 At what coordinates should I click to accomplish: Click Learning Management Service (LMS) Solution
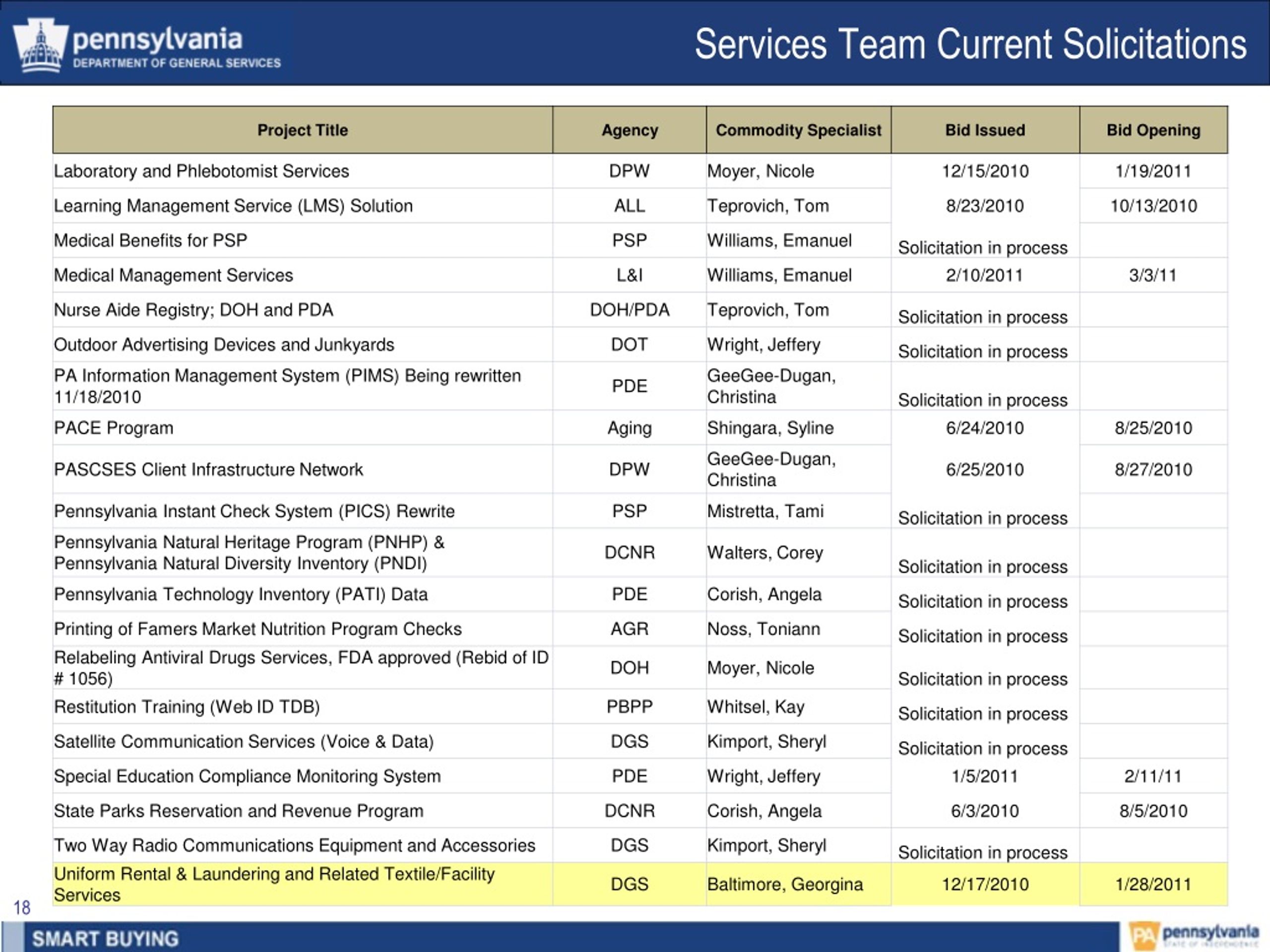(233, 205)
